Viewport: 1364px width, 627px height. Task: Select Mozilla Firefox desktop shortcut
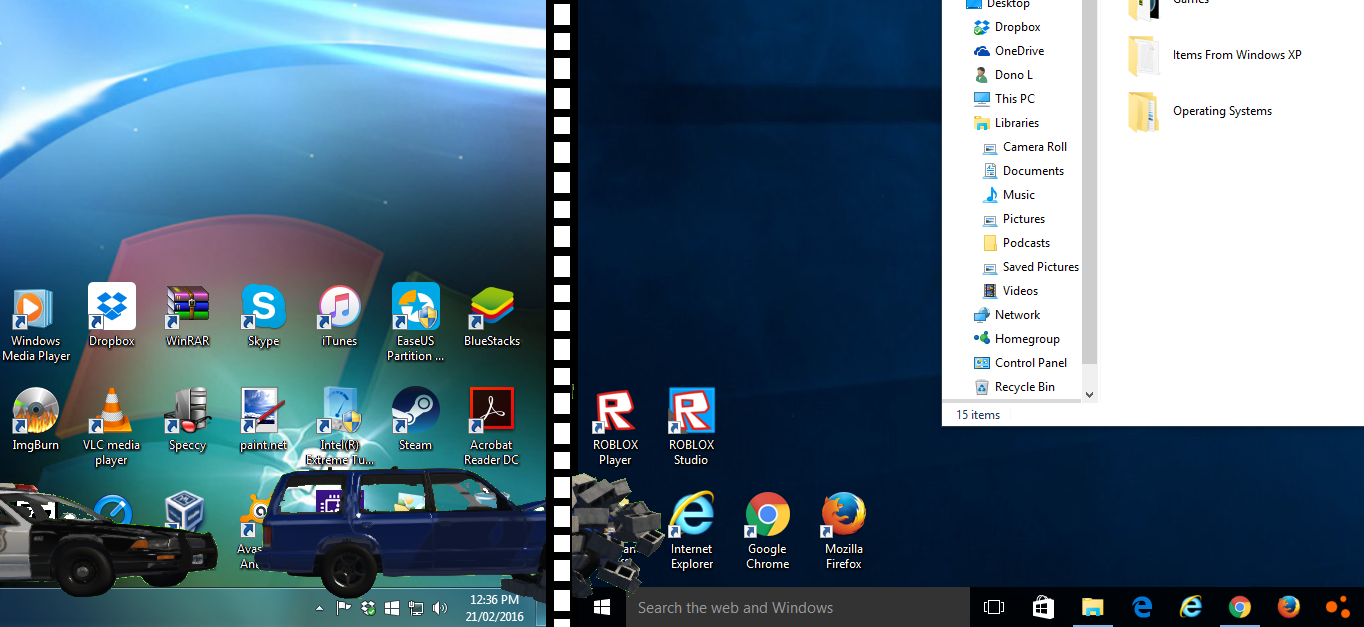843,531
